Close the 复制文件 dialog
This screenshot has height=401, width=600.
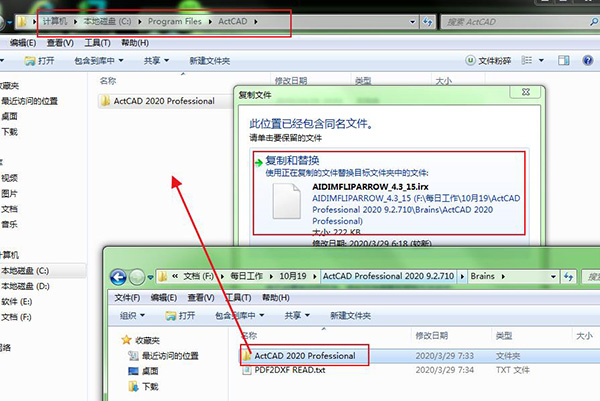526,92
